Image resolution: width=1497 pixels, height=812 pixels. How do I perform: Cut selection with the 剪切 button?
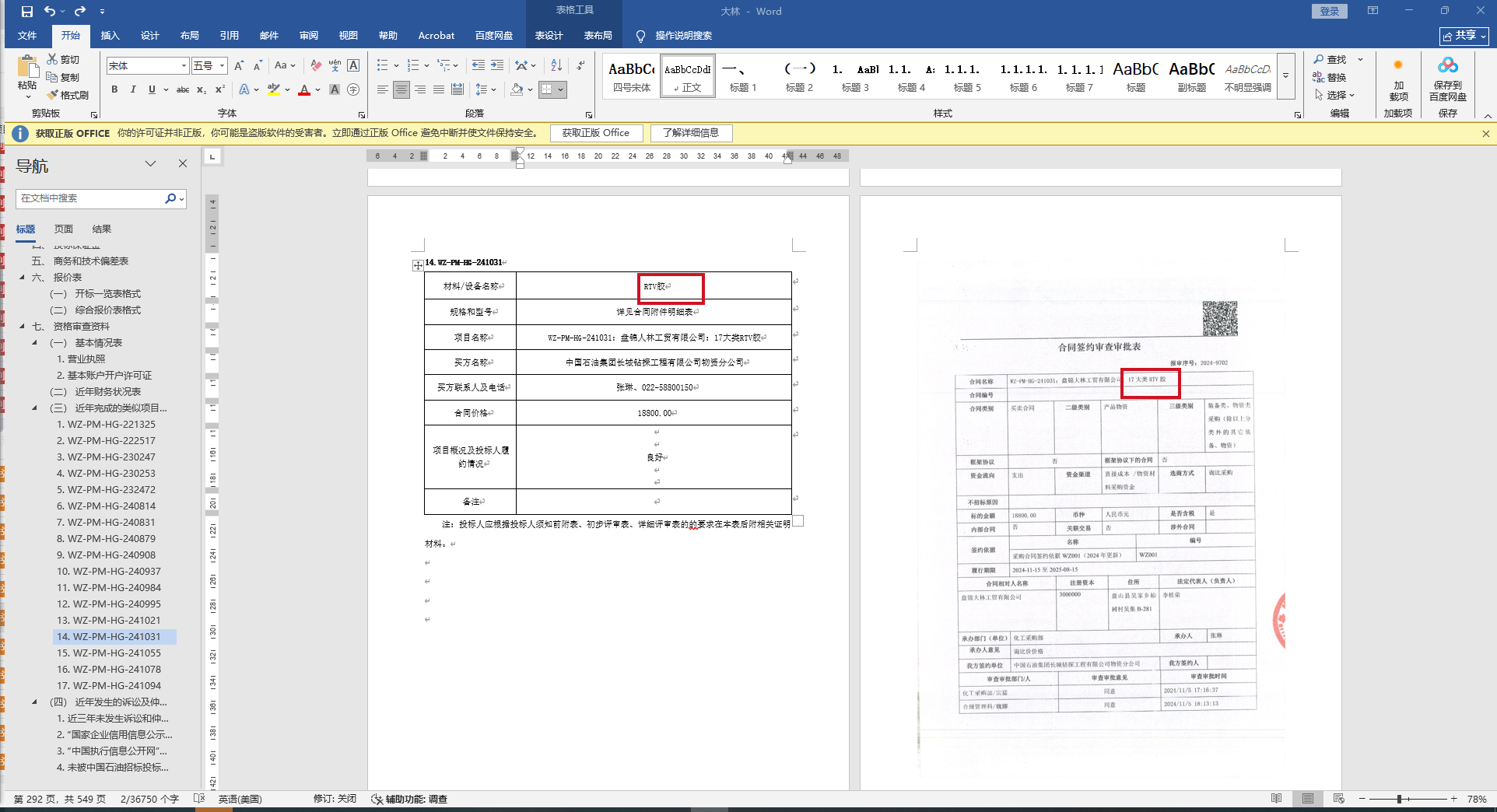coord(63,59)
